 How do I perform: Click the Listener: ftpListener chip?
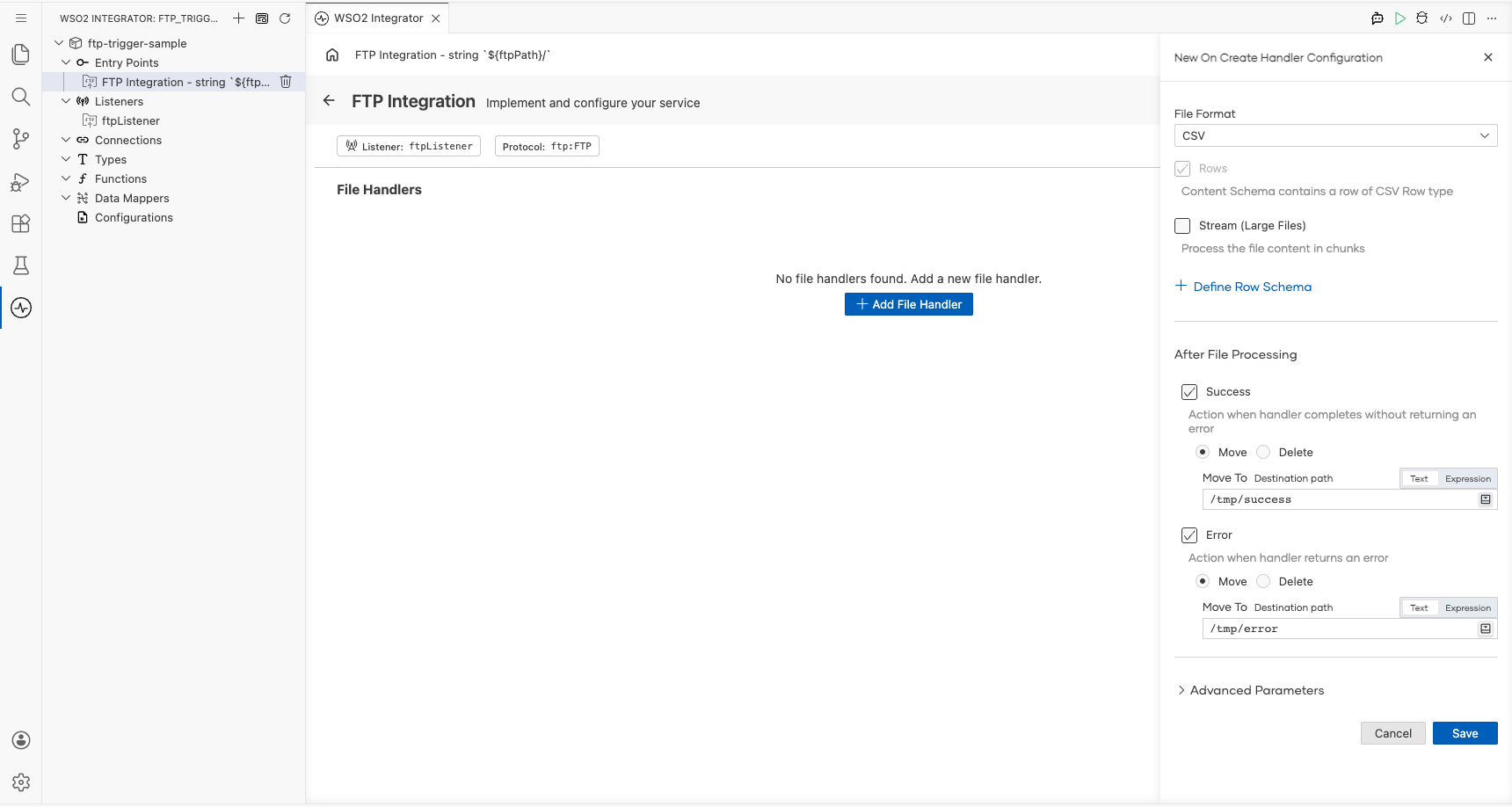pos(409,146)
